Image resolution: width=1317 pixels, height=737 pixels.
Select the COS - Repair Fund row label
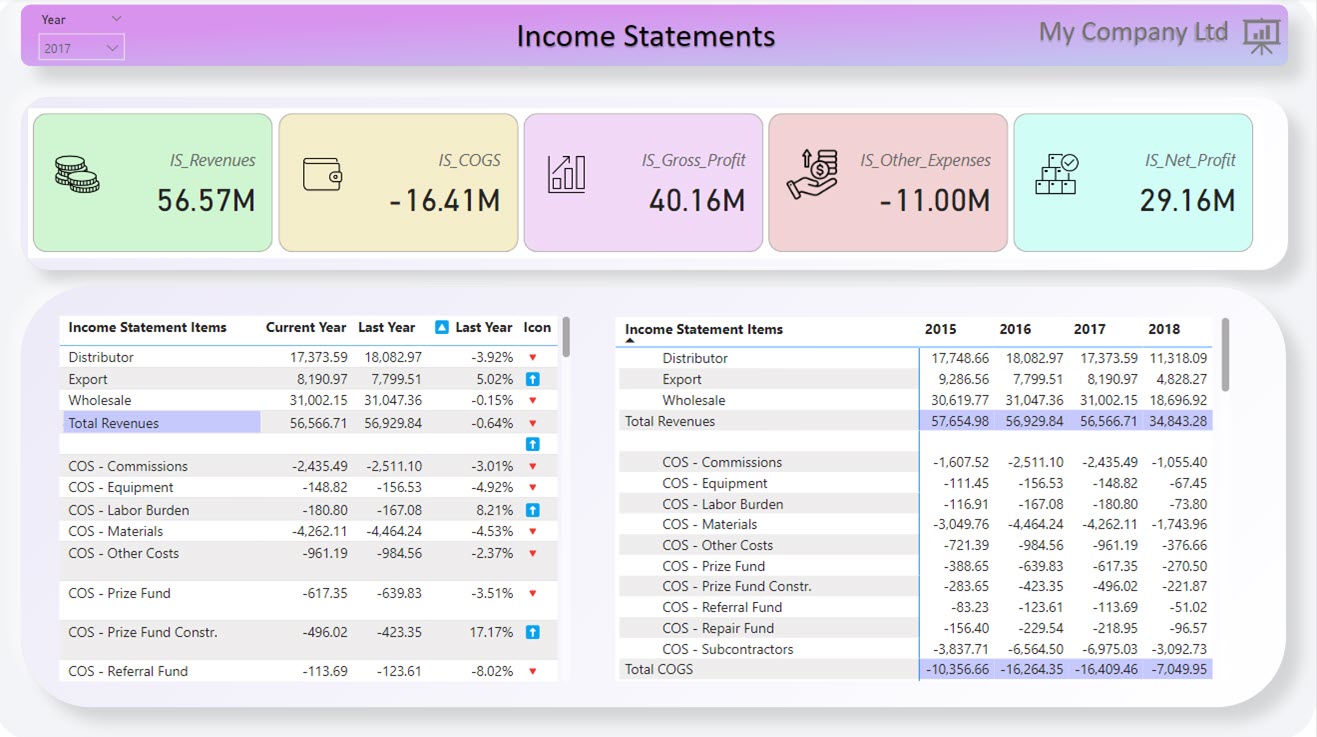718,628
